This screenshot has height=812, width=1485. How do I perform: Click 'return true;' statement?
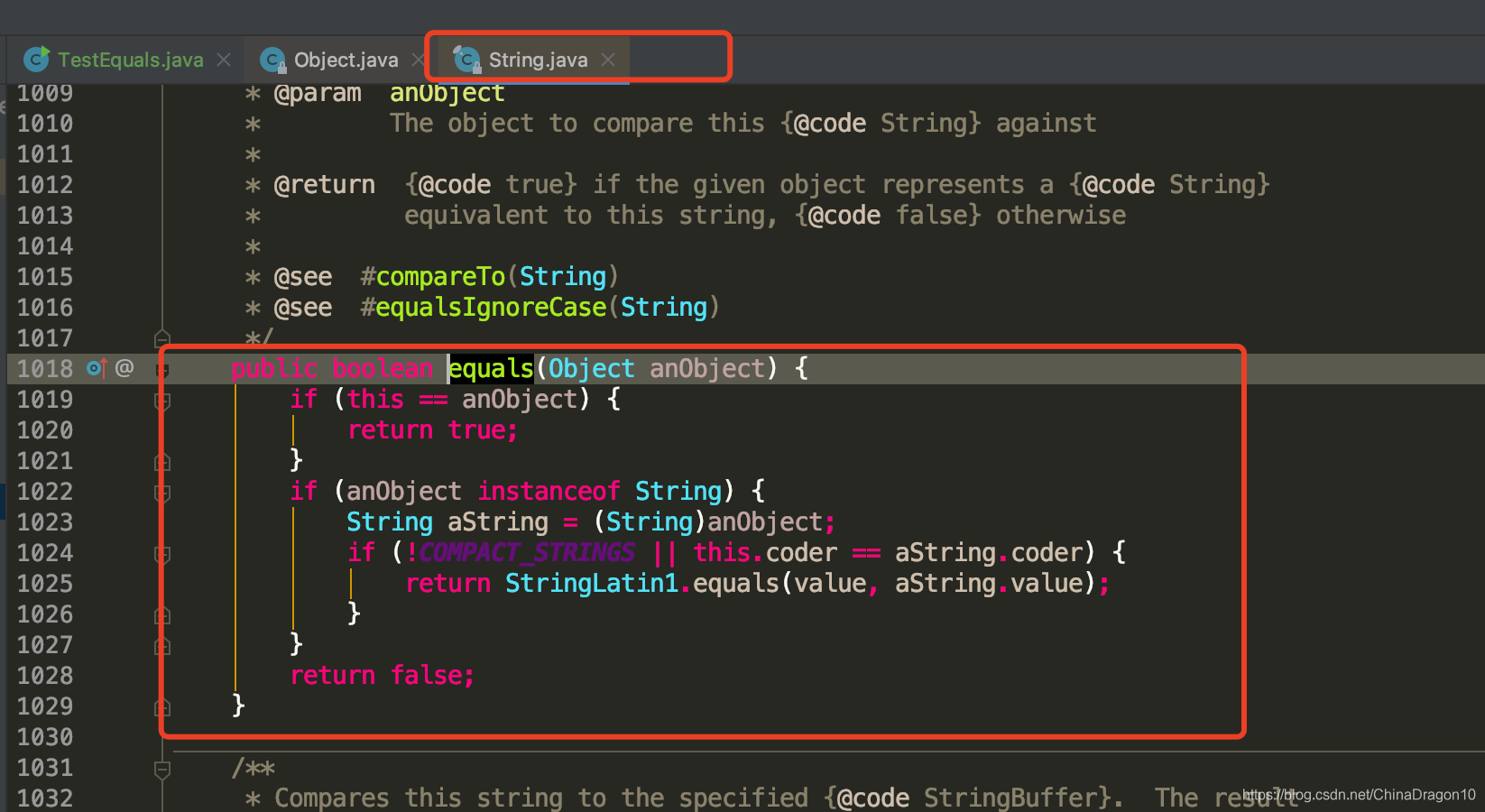pyautogui.click(x=433, y=429)
